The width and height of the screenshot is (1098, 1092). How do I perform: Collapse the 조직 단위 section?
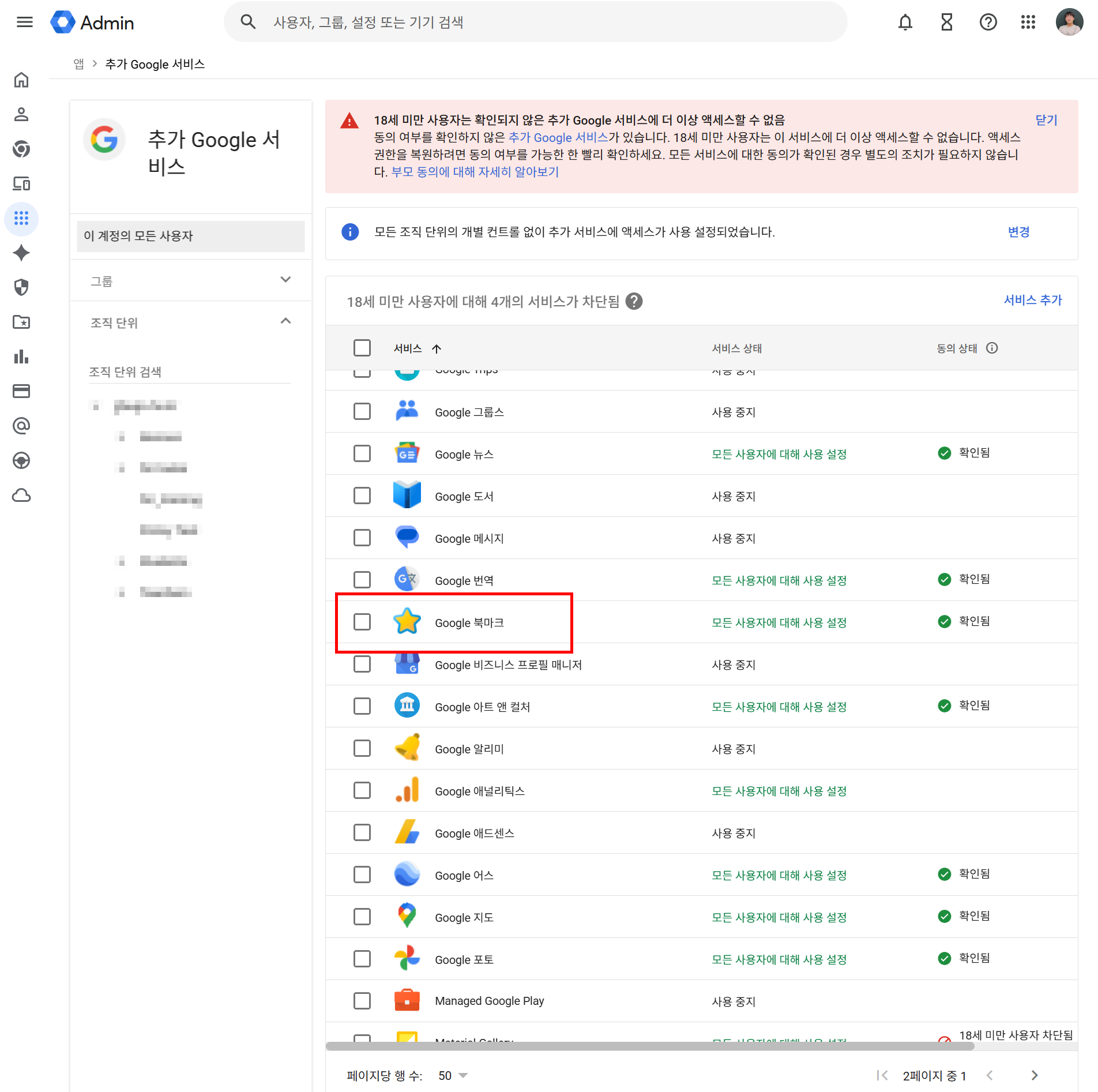click(x=190, y=322)
